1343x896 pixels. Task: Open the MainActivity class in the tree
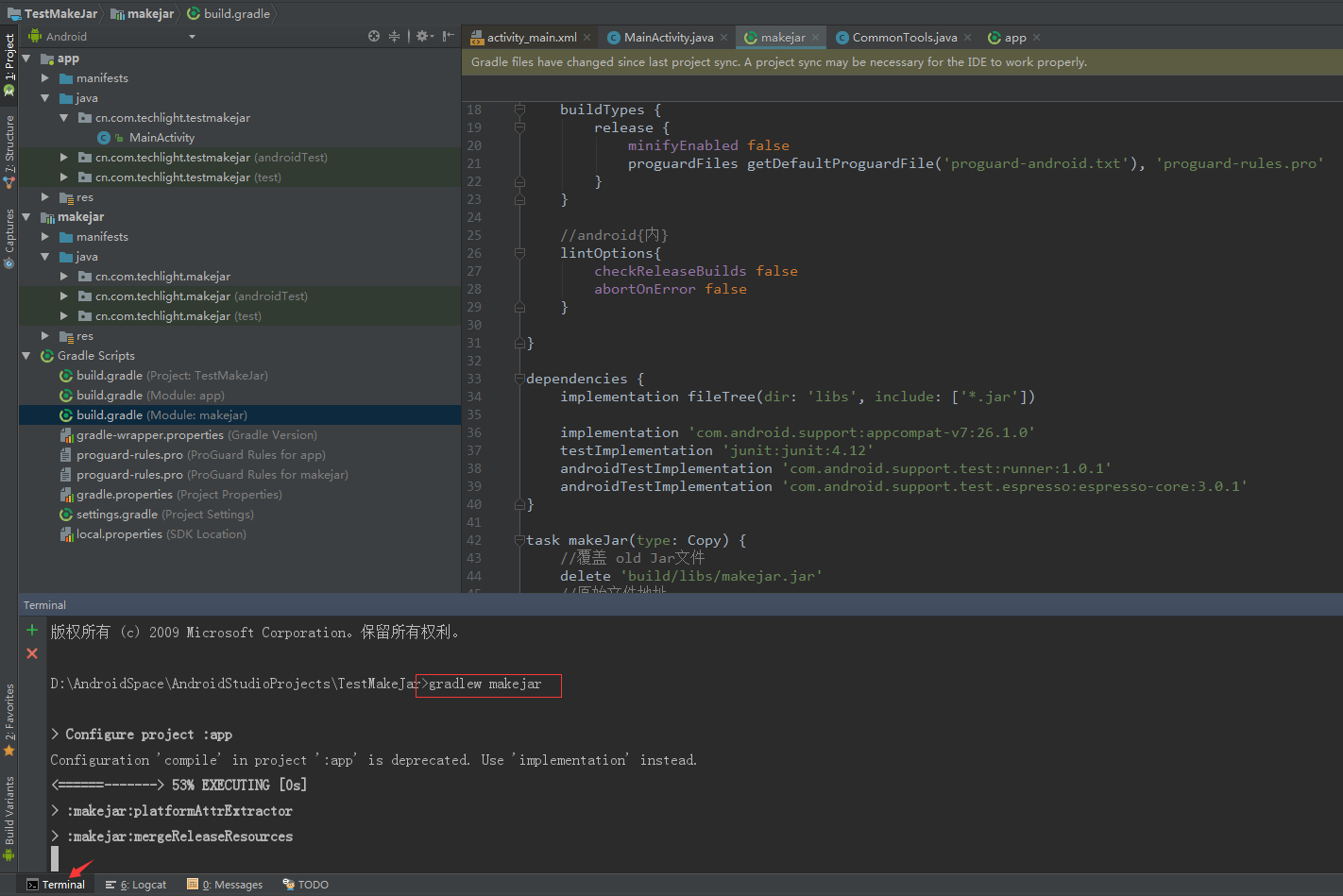[161, 138]
